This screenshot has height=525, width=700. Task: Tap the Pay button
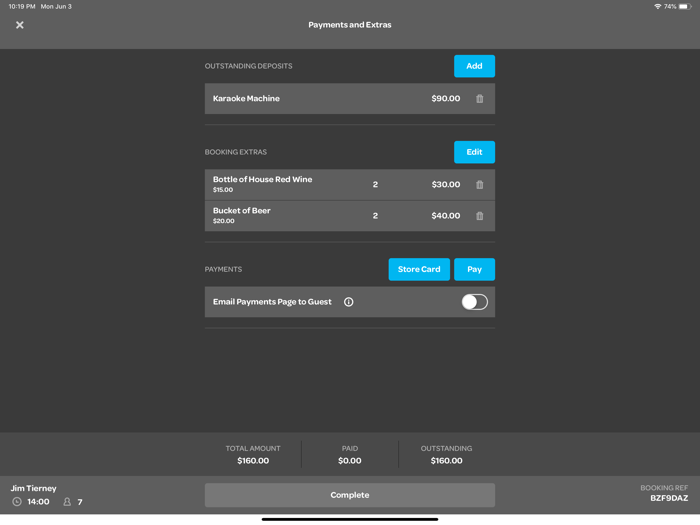coord(474,269)
